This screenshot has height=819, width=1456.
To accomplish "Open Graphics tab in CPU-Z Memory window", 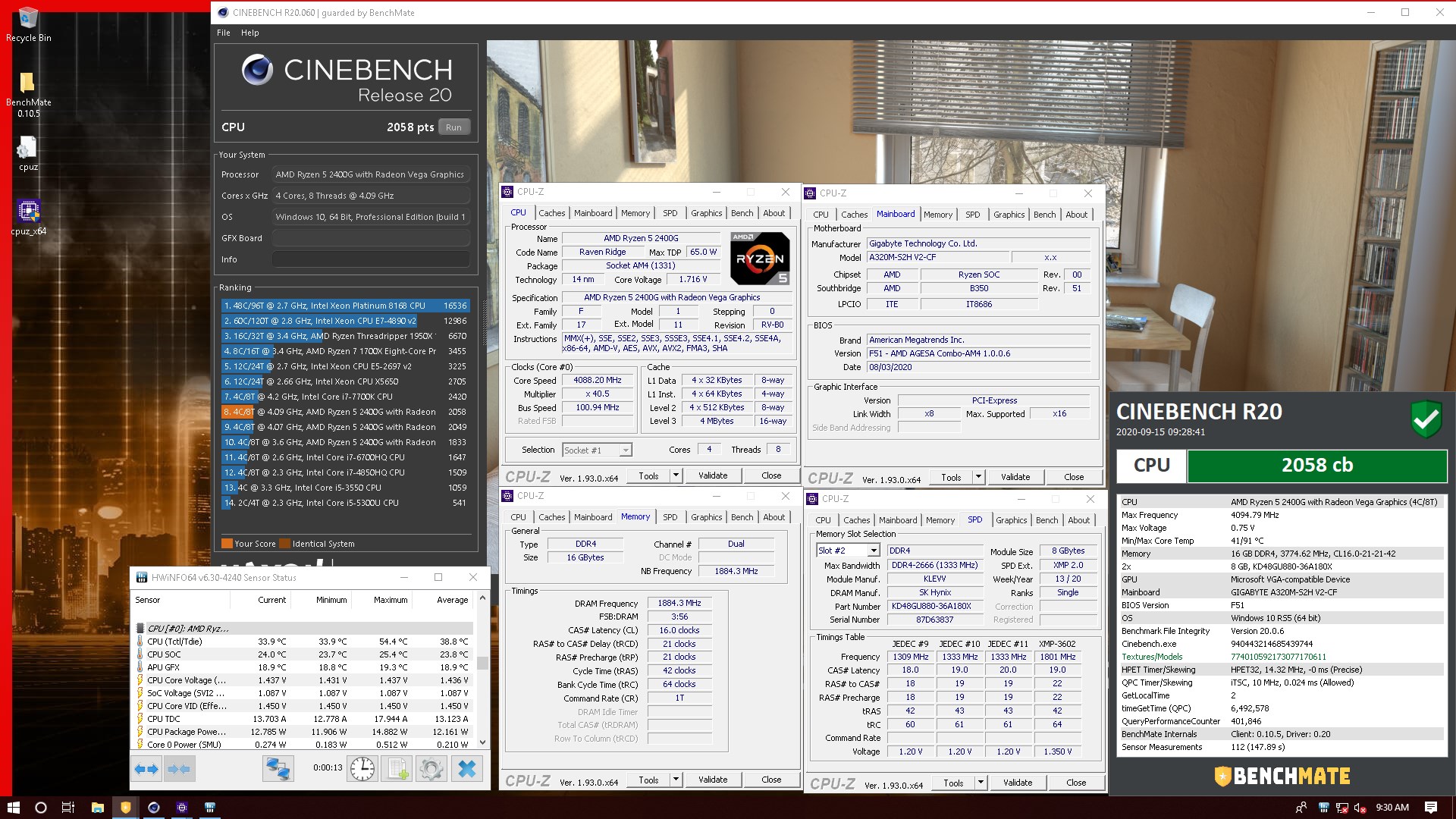I will 706,517.
